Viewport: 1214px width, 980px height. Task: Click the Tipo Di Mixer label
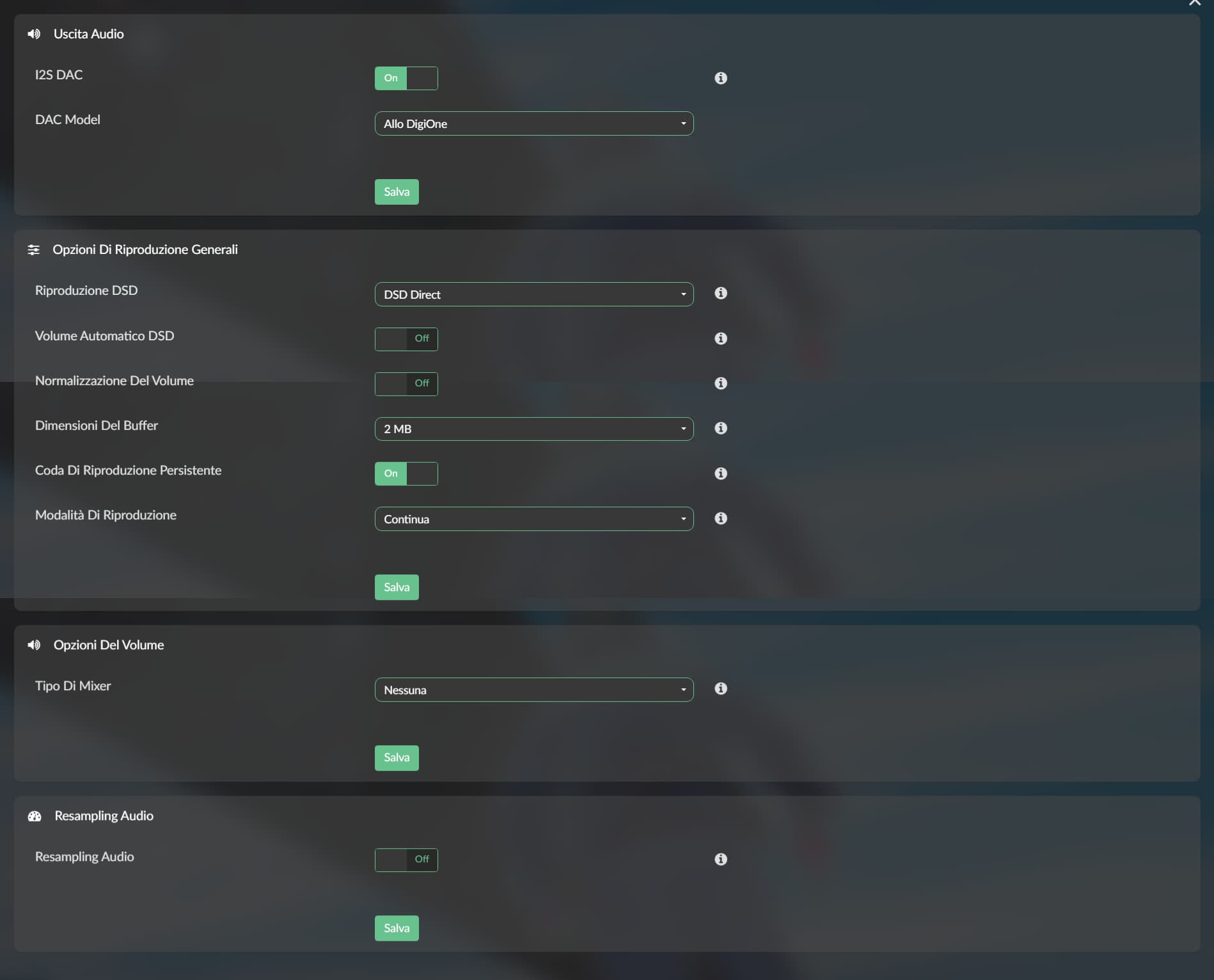(73, 686)
